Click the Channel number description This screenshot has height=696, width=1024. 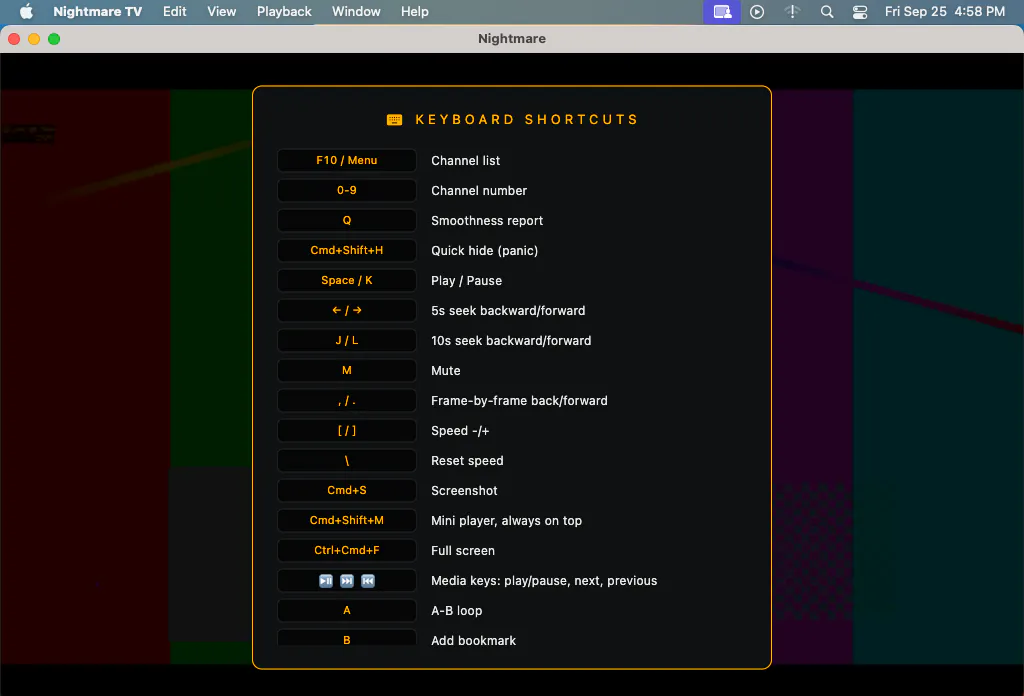point(479,191)
